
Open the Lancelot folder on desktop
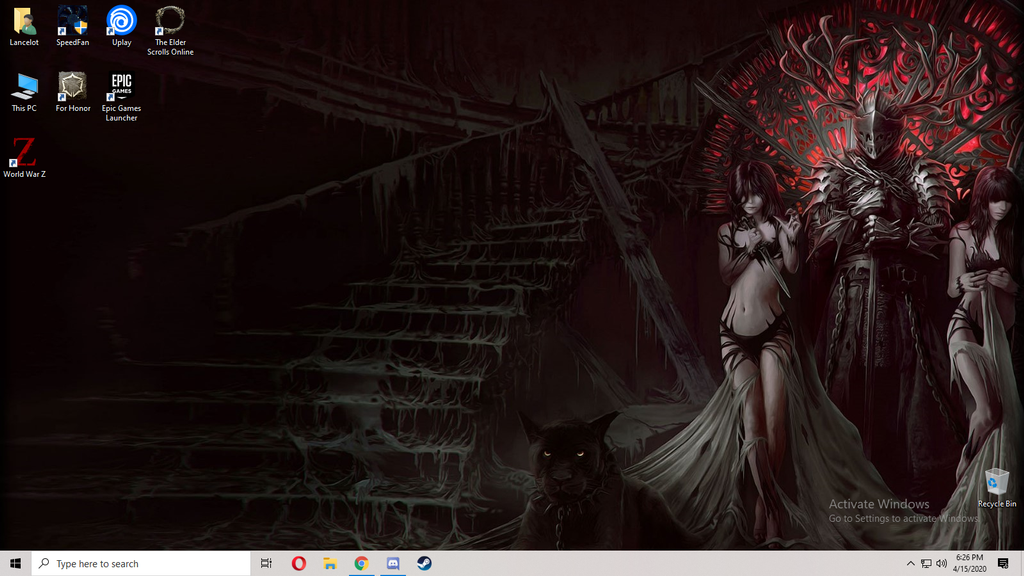(24, 26)
